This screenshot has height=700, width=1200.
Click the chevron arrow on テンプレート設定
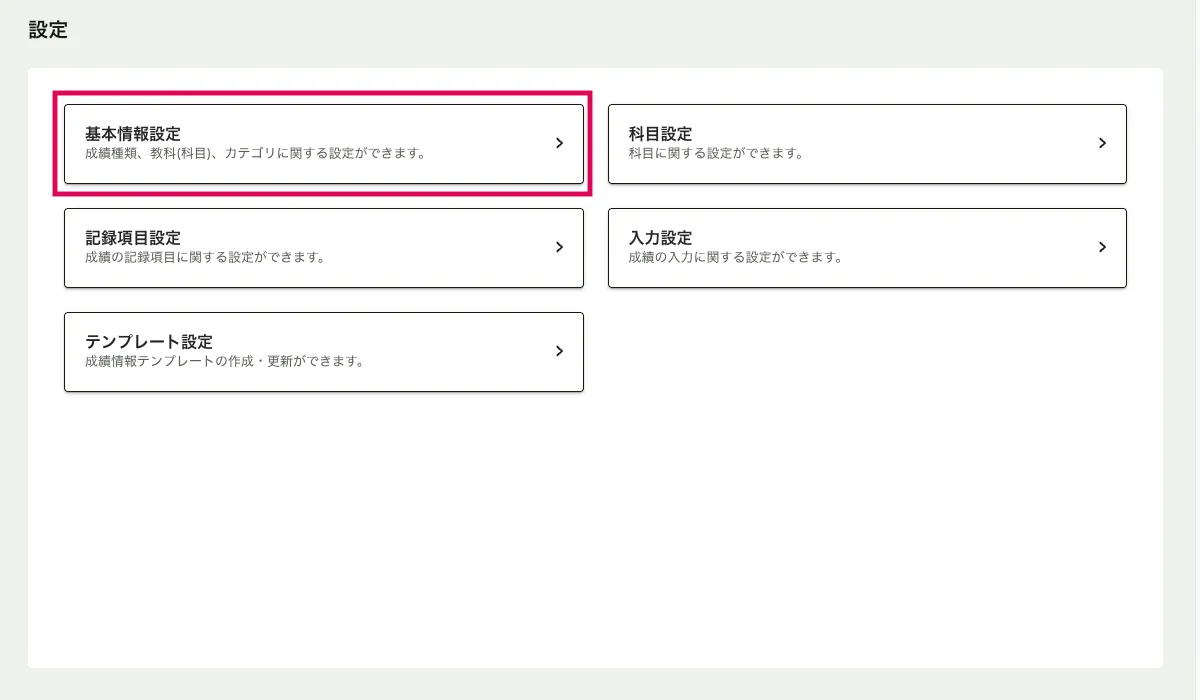tap(559, 351)
